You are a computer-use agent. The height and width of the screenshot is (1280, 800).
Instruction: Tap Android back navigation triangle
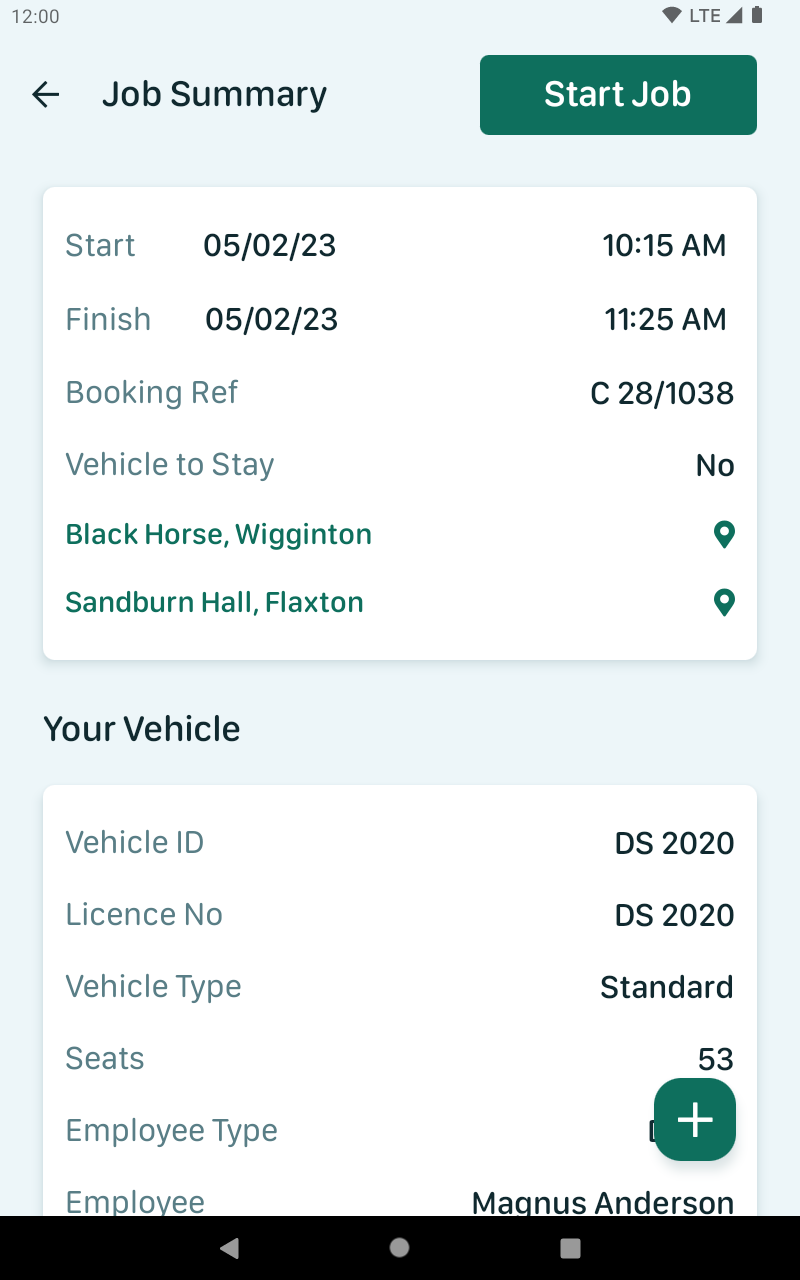pyautogui.click(x=229, y=1248)
